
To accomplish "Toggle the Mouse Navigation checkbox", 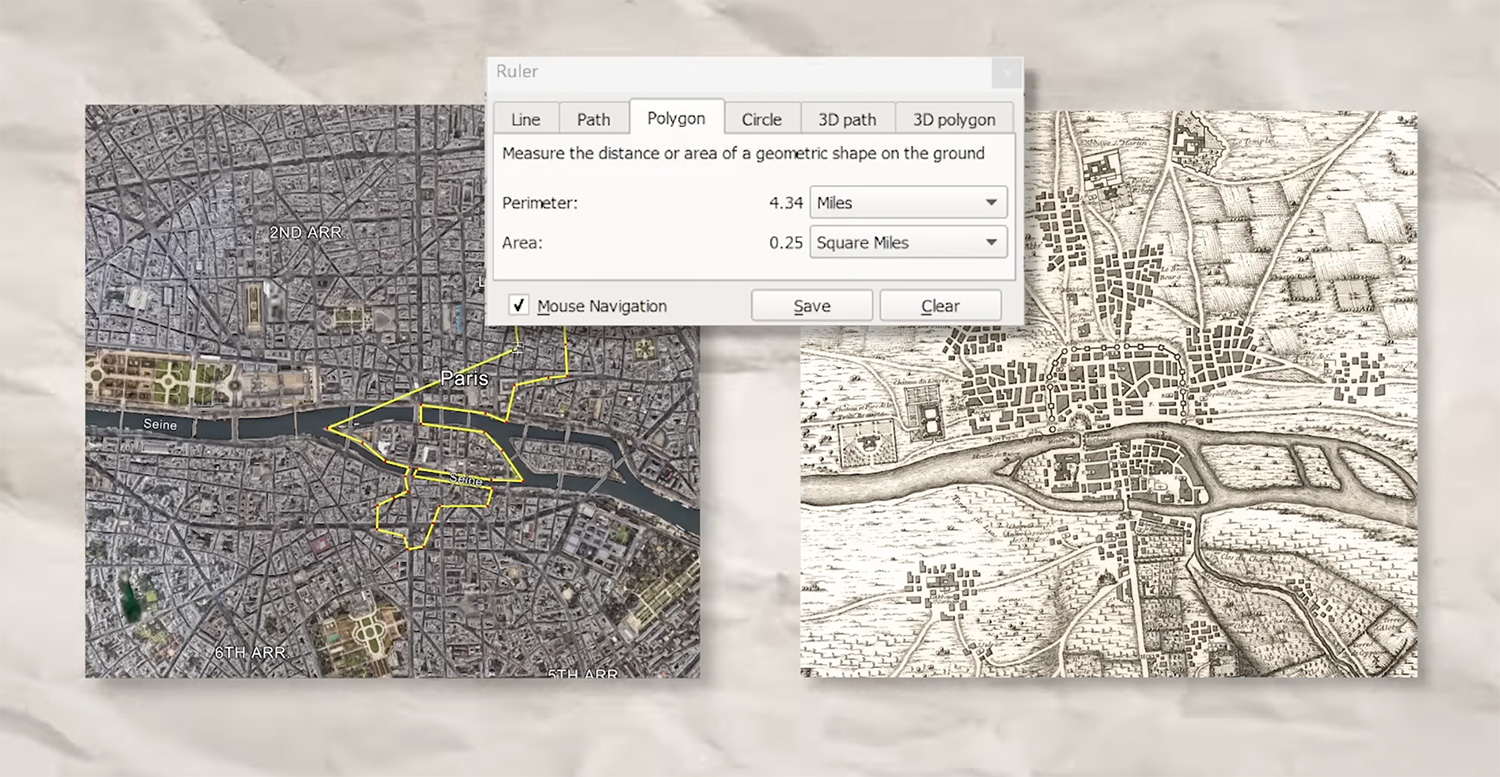I will point(519,306).
